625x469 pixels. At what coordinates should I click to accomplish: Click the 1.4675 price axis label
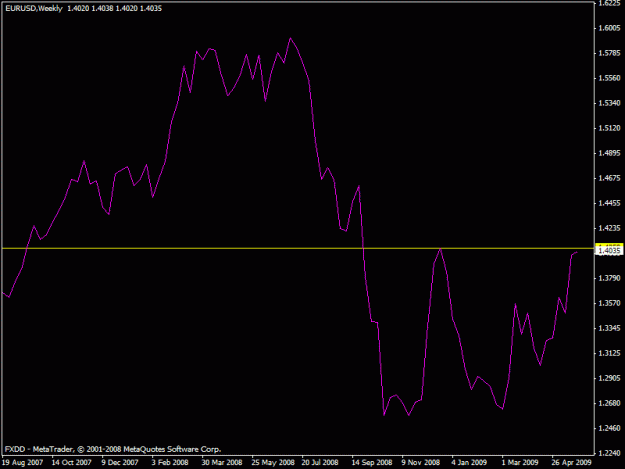click(x=609, y=178)
